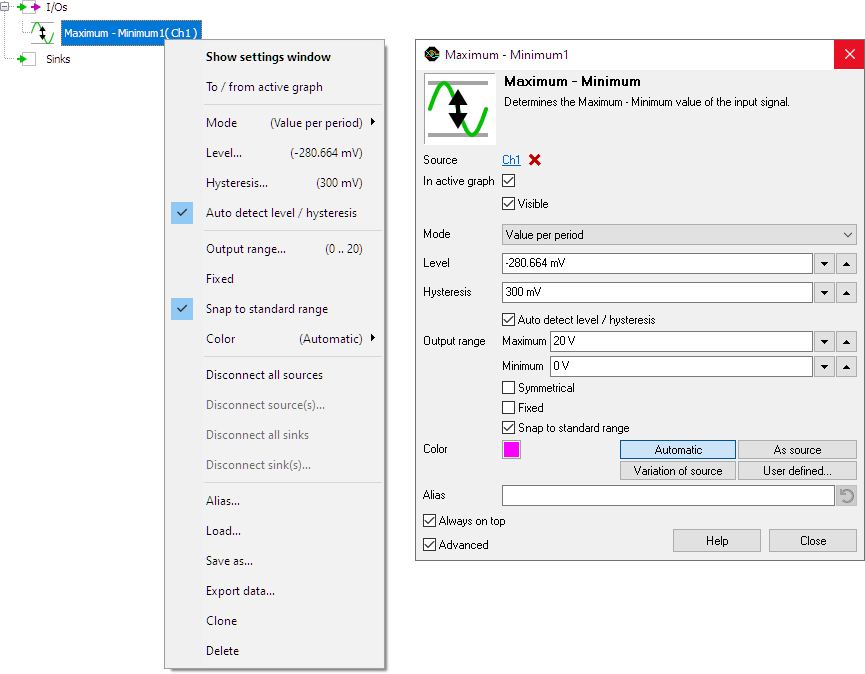Click the large Maximum - Minimum illustration image
Image resolution: width=865 pixels, height=674 pixels.
point(460,109)
